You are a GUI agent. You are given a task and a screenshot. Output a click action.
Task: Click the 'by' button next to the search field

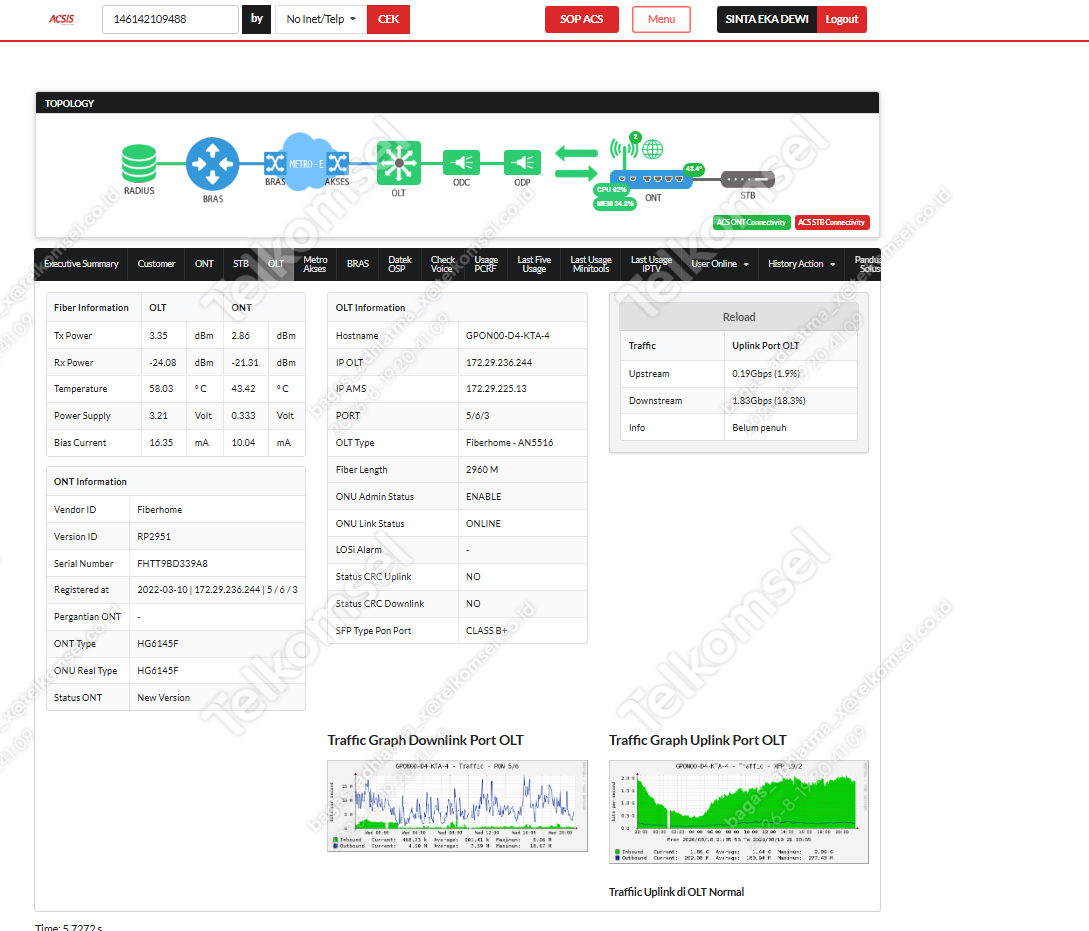[256, 19]
